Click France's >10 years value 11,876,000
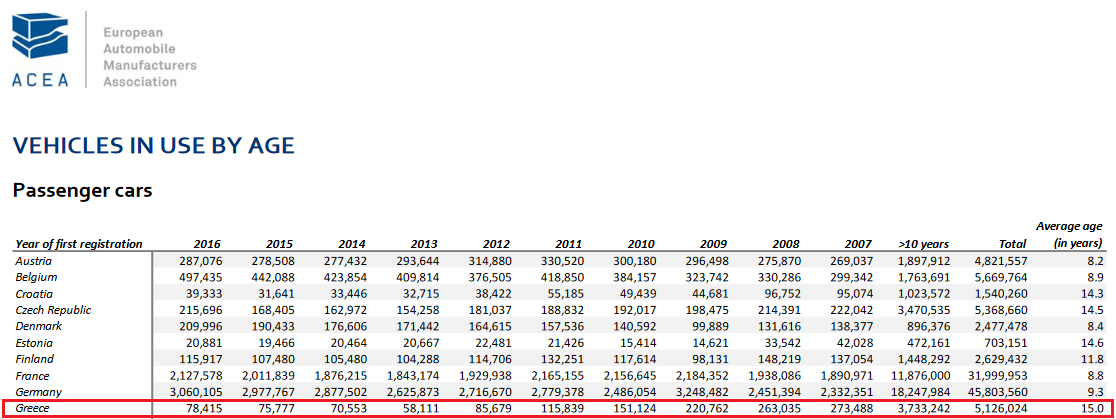Viewport: 1116px width, 419px height. 920,376
